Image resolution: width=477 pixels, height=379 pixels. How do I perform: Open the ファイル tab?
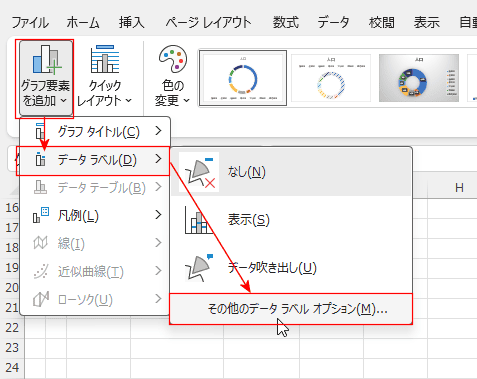30,23
